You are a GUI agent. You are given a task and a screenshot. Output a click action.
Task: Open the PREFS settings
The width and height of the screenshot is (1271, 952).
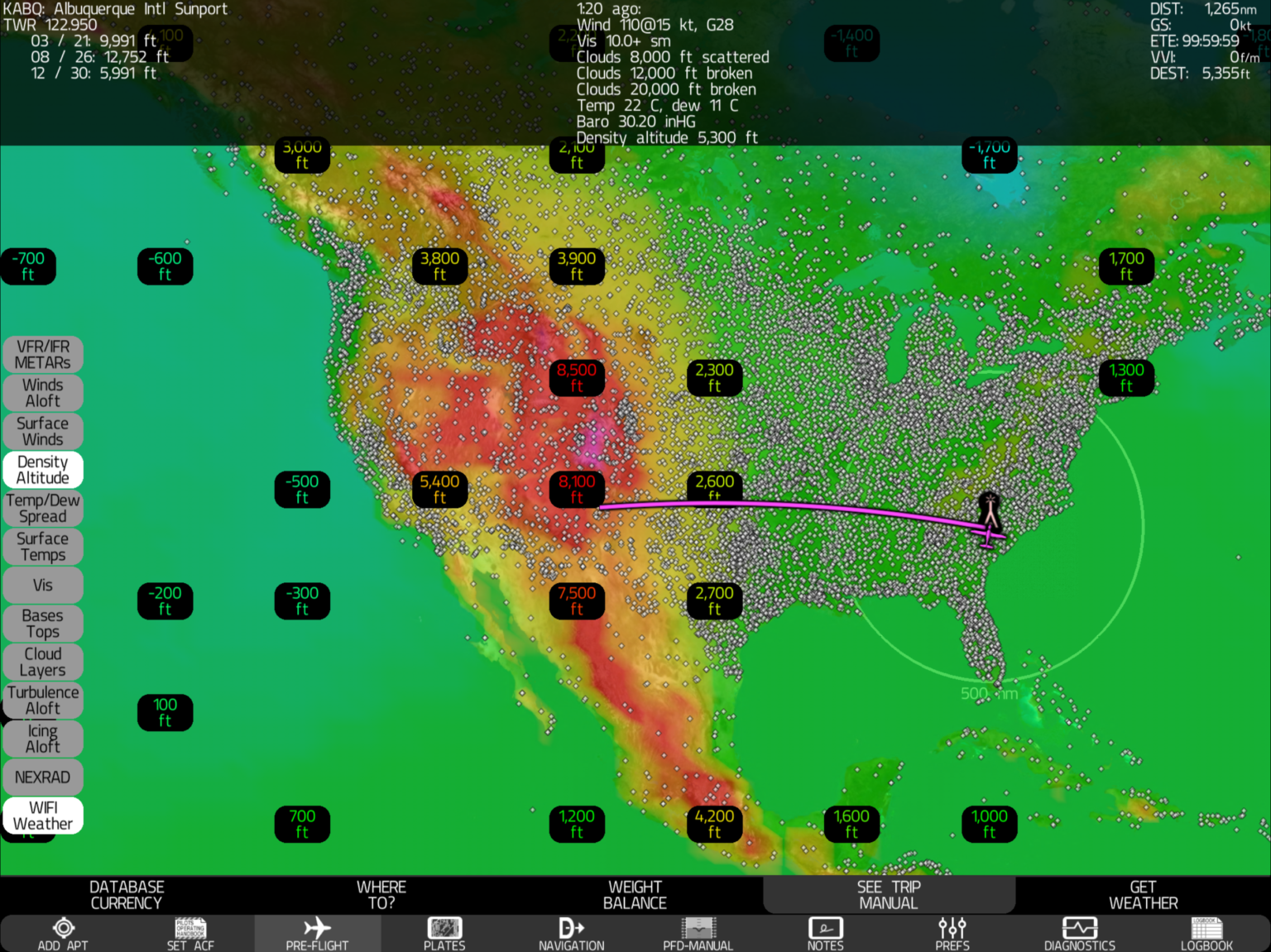point(952,932)
